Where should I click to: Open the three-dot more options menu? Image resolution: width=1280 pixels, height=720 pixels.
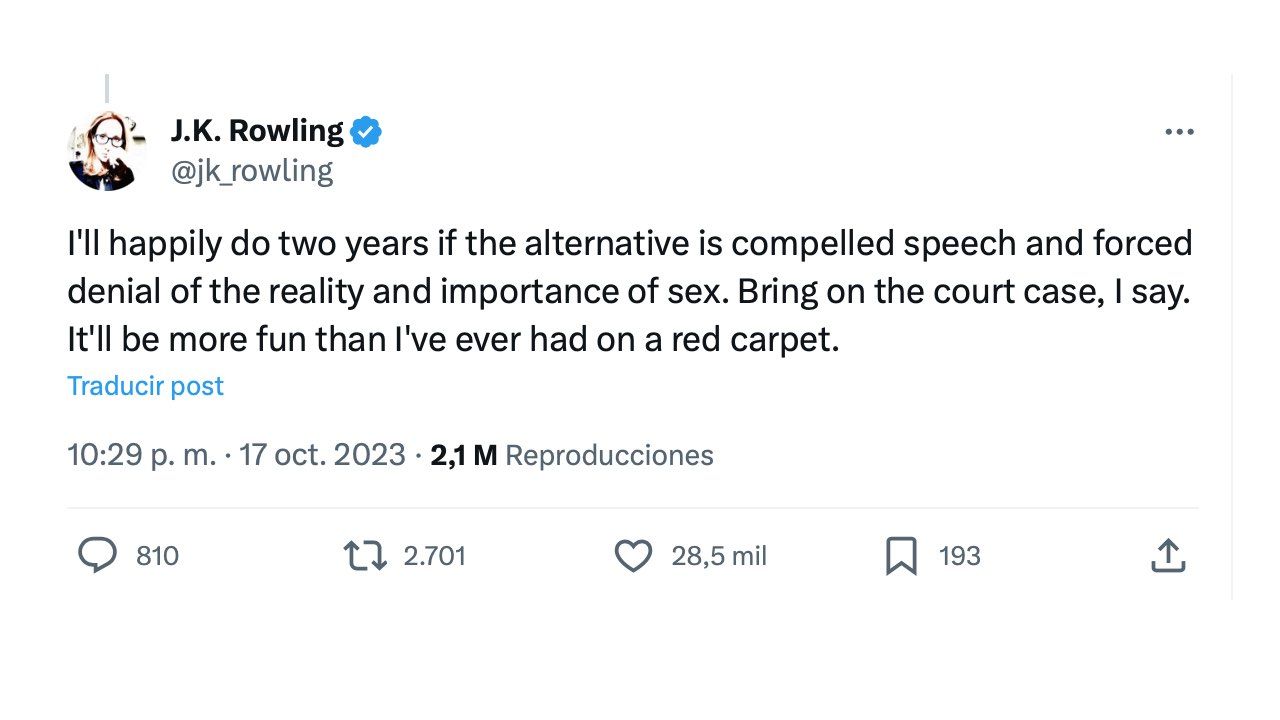pyautogui.click(x=1180, y=132)
